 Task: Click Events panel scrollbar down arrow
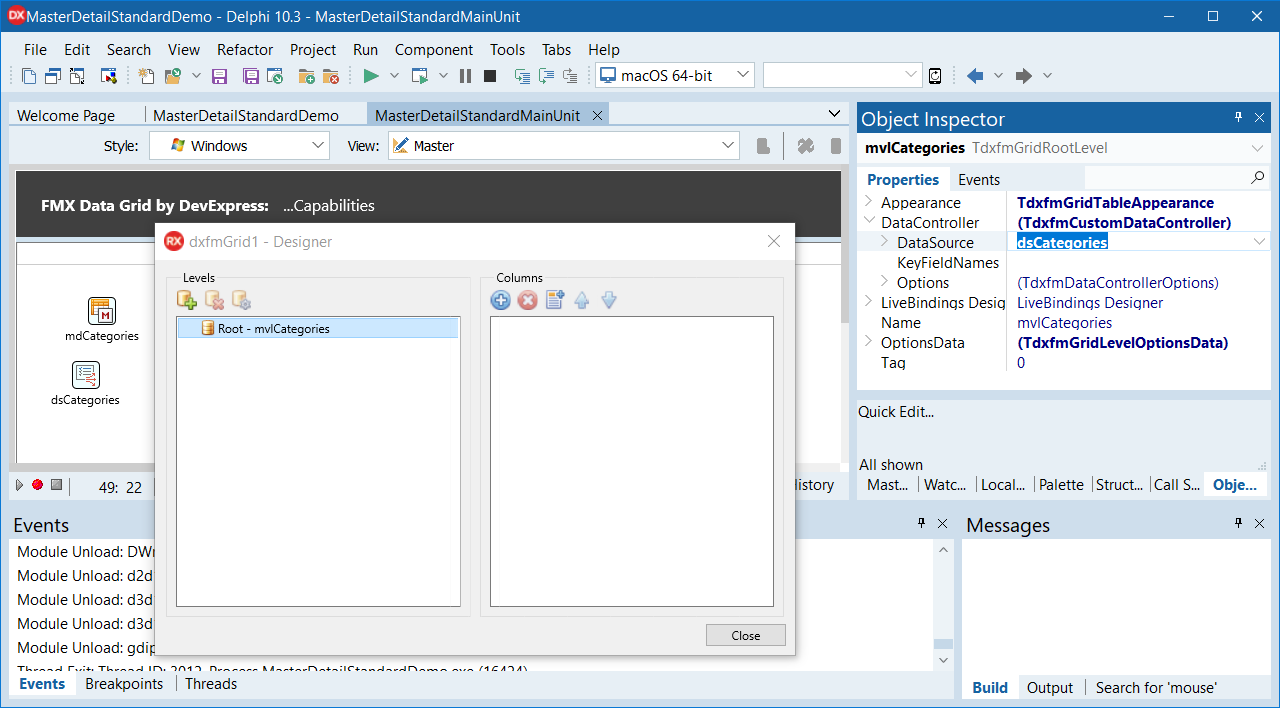click(x=943, y=660)
